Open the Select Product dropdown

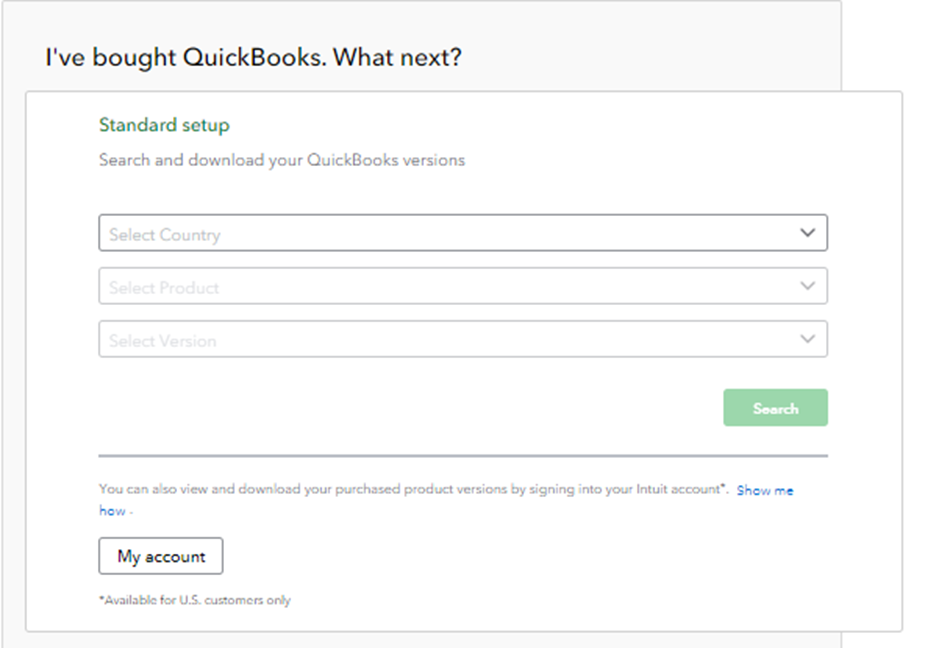[462, 286]
